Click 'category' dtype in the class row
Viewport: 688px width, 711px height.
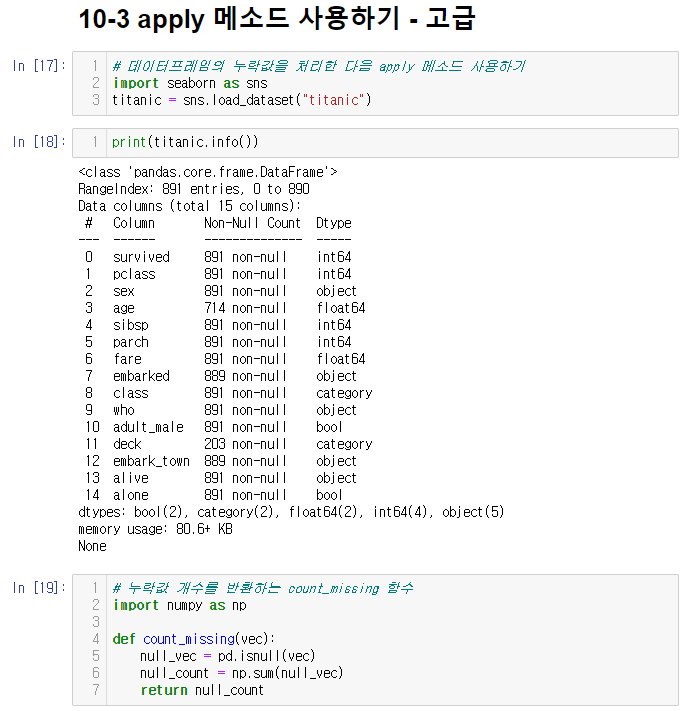point(344,393)
